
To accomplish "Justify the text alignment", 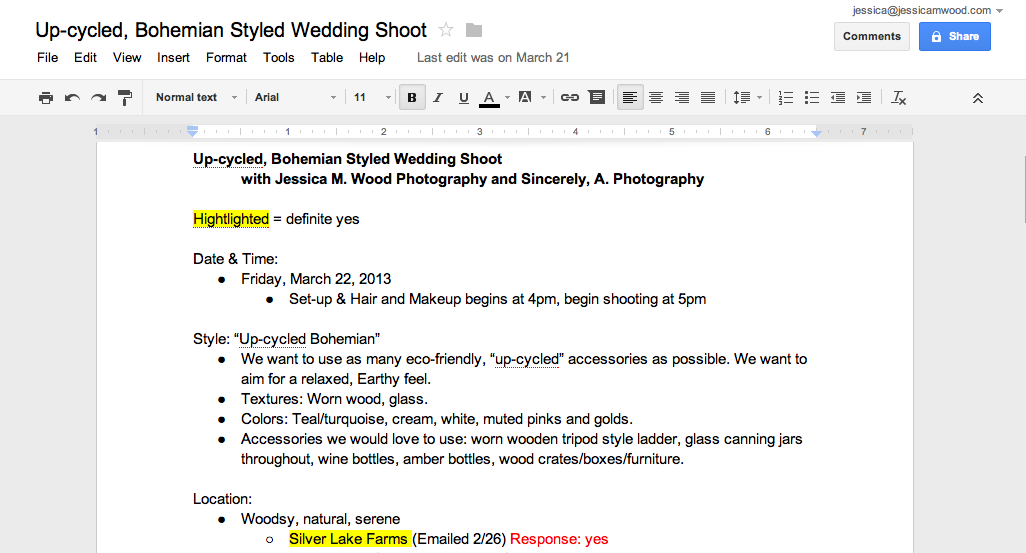I will (708, 98).
